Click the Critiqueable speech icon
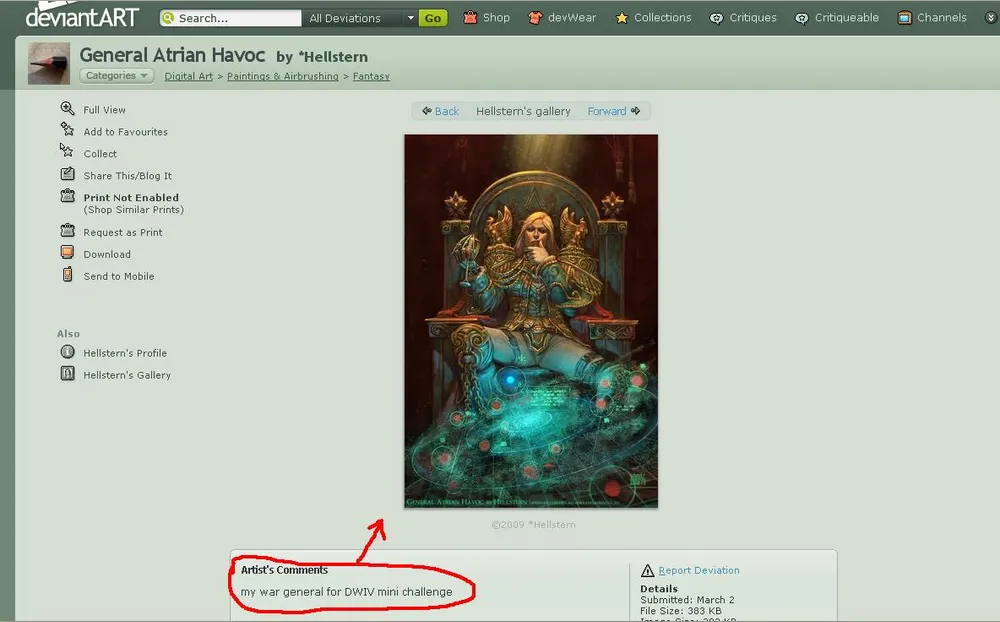 point(802,19)
